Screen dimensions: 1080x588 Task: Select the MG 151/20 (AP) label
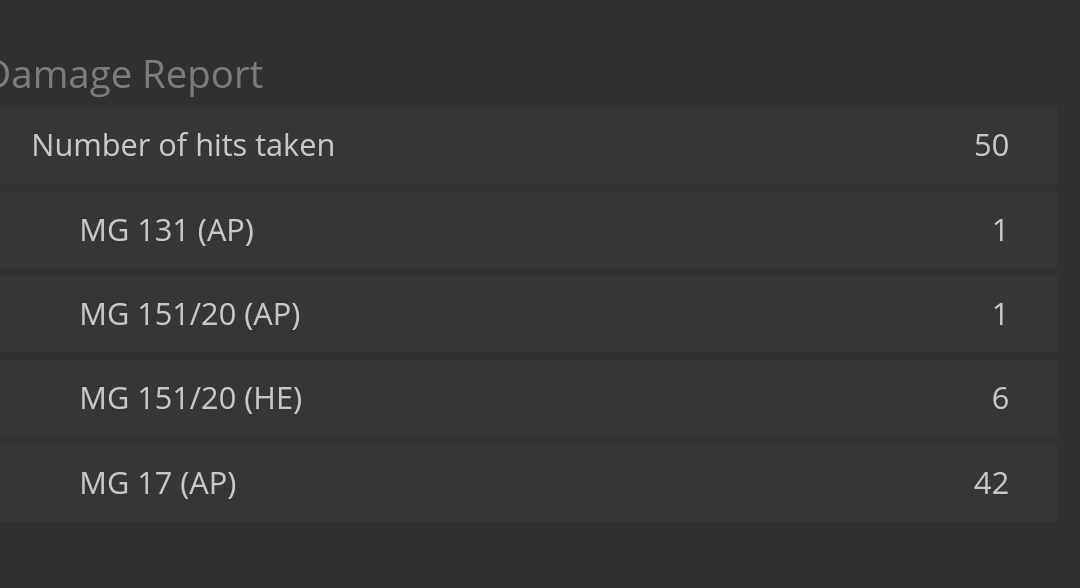[190, 314]
